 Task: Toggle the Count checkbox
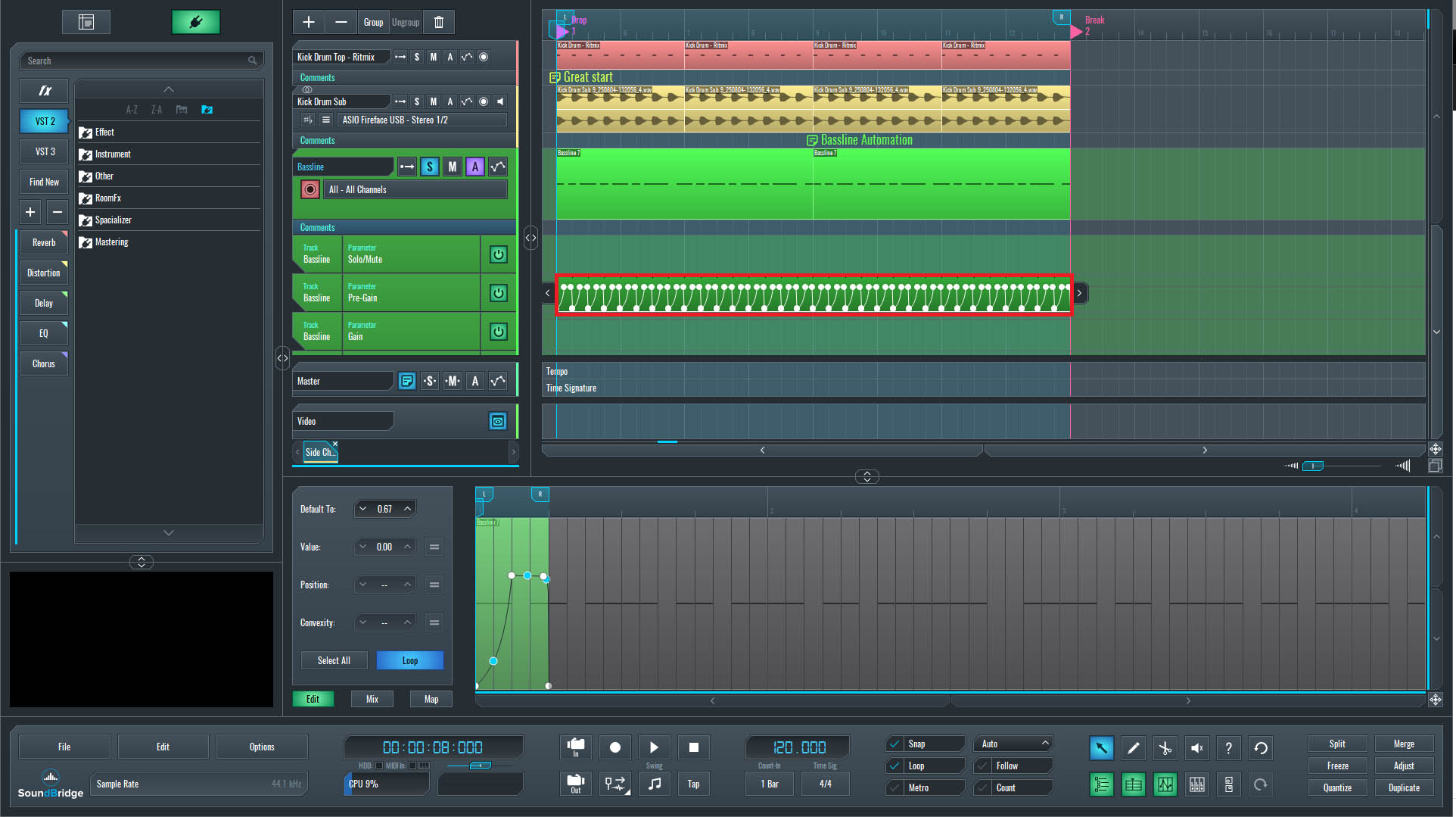click(983, 787)
